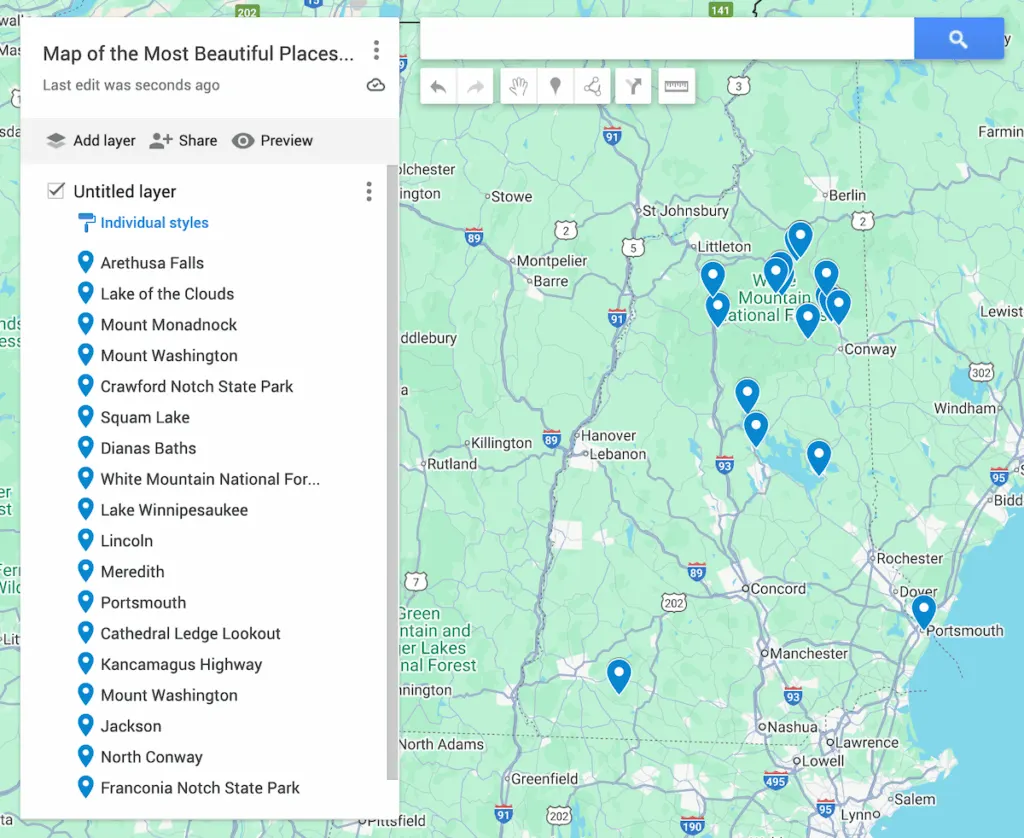The image size is (1024, 838).
Task: Click the cloud saved-to-Drive icon
Action: tap(376, 85)
